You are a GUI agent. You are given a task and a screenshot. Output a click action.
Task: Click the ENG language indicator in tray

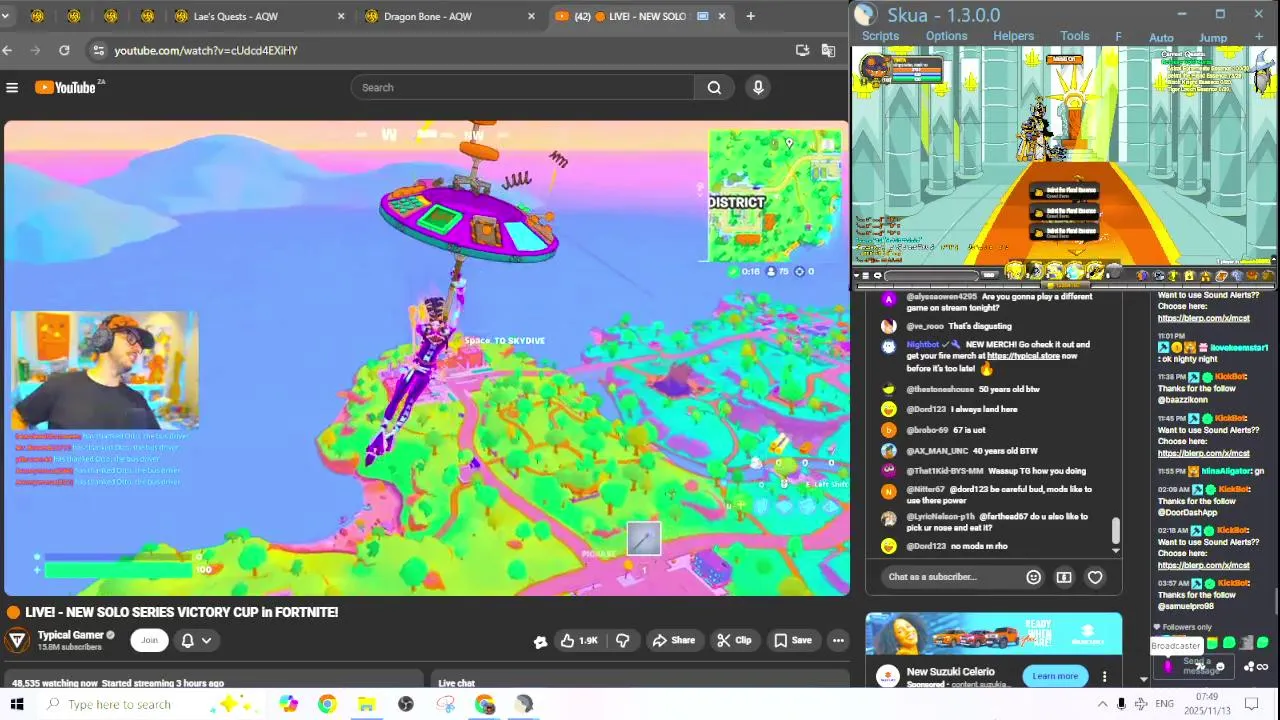pyautogui.click(x=1164, y=704)
